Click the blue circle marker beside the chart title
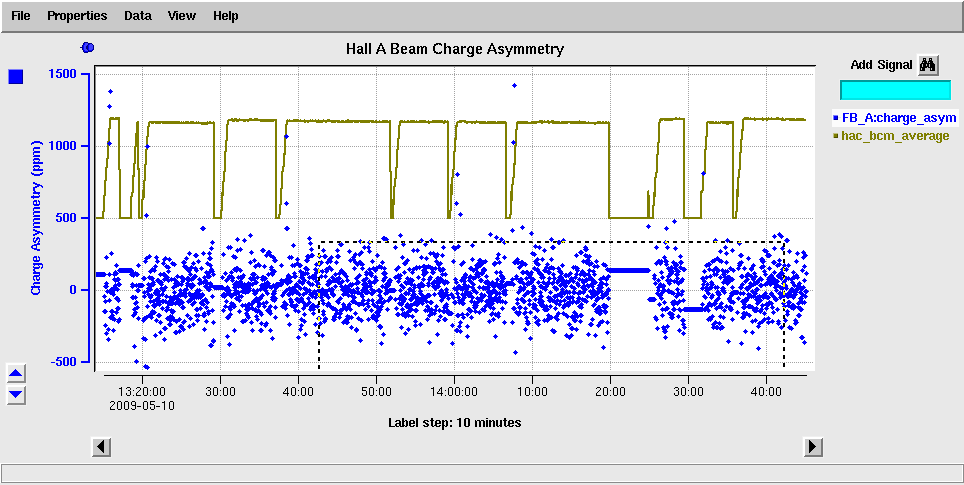 click(x=87, y=47)
